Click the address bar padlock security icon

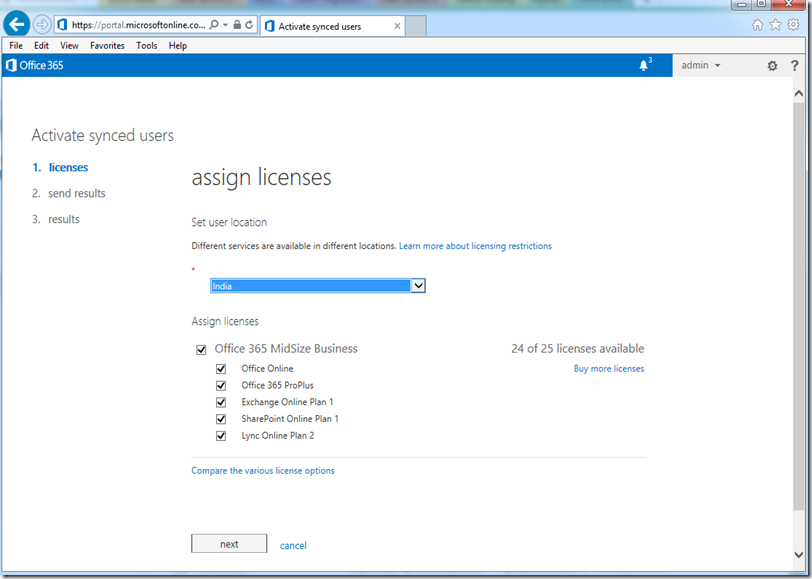click(237, 25)
